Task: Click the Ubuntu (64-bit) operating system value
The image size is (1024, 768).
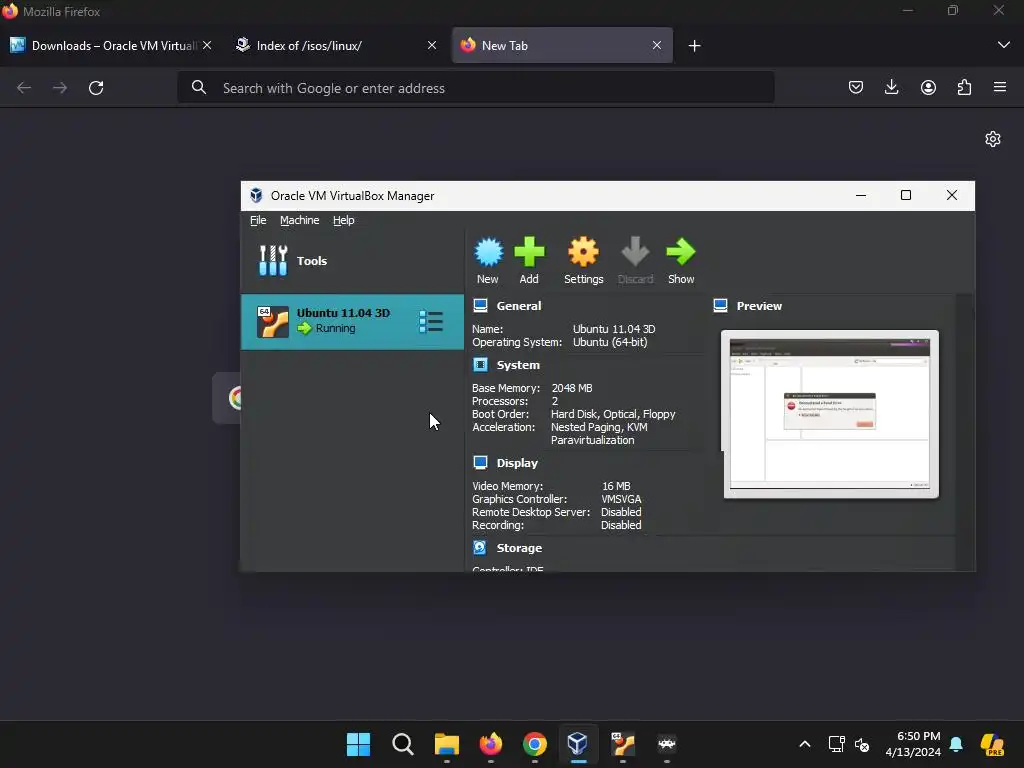Action: pos(610,342)
